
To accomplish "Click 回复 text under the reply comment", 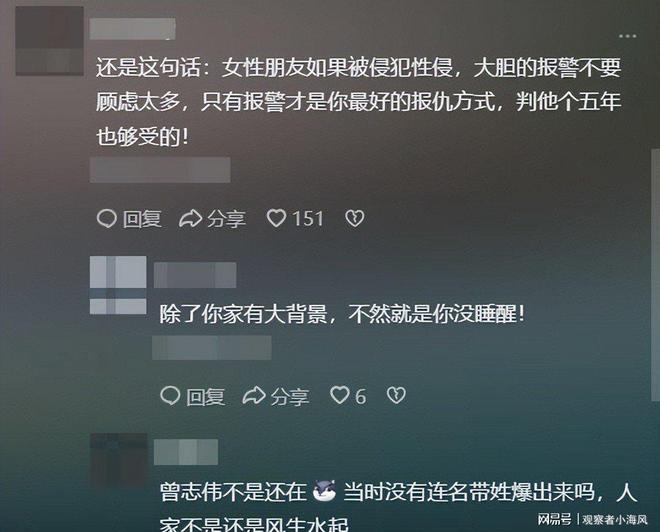I will tap(206, 397).
